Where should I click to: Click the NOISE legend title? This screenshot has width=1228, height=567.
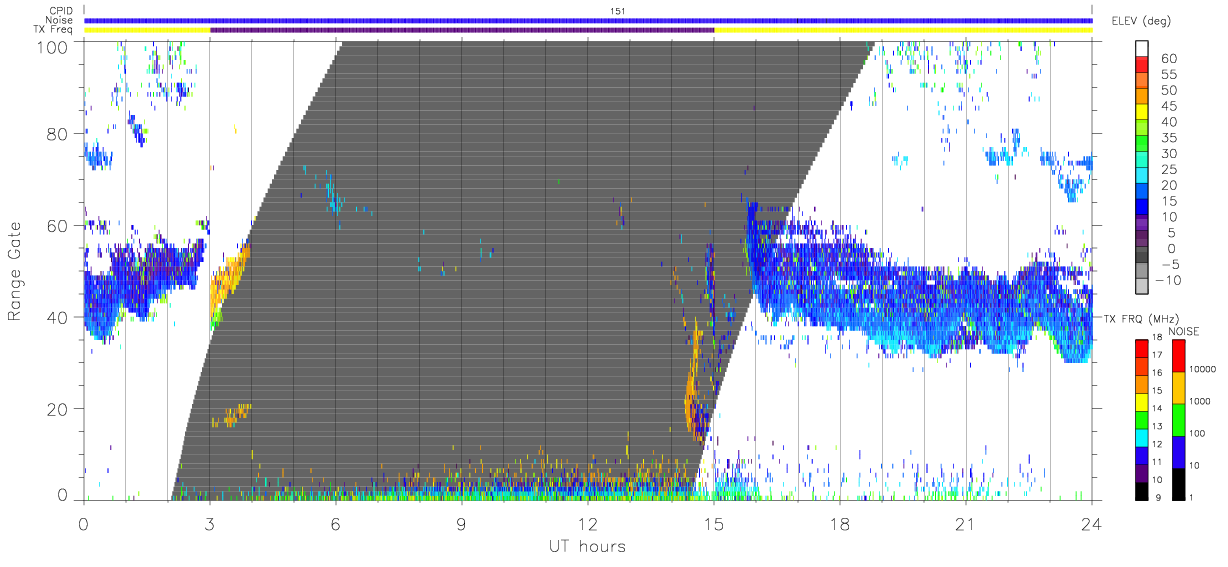coord(1182,331)
